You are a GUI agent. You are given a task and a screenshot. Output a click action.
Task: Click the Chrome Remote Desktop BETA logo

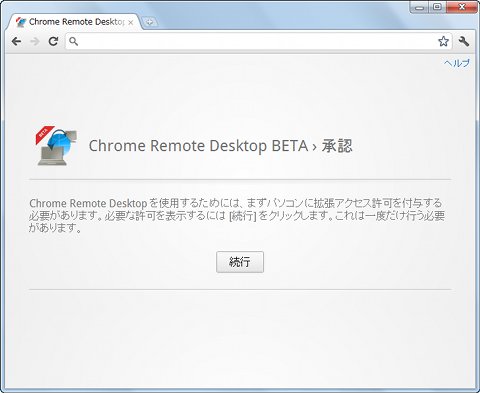[56, 146]
